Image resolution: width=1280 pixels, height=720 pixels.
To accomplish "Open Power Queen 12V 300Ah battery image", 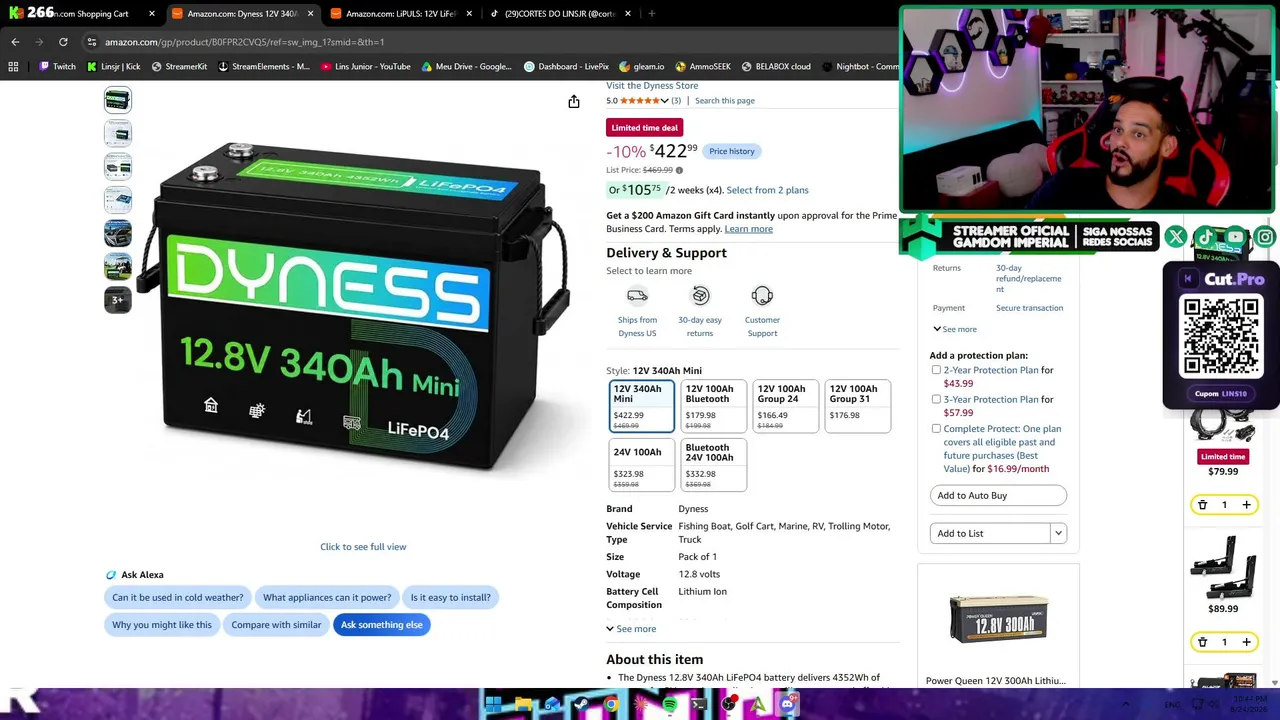I will [998, 620].
